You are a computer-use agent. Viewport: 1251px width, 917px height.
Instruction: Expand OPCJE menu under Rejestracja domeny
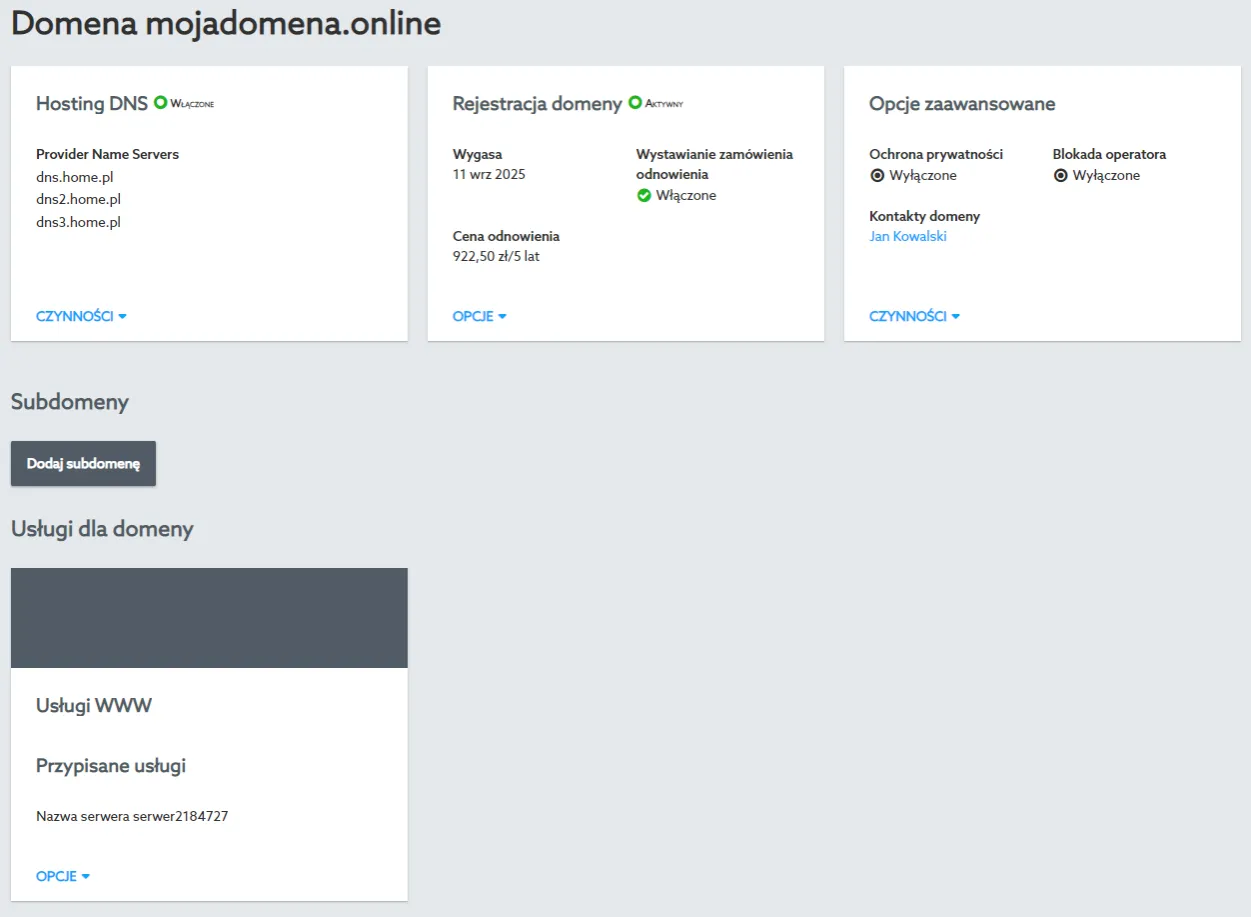click(479, 316)
